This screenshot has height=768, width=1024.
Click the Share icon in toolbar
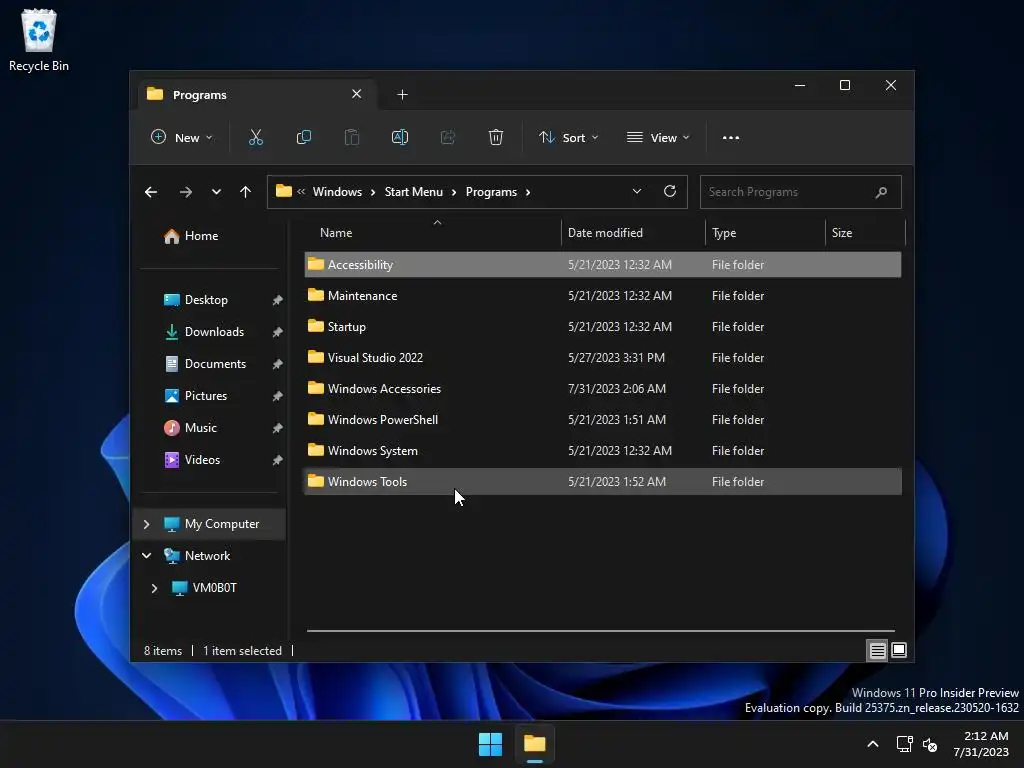point(448,137)
